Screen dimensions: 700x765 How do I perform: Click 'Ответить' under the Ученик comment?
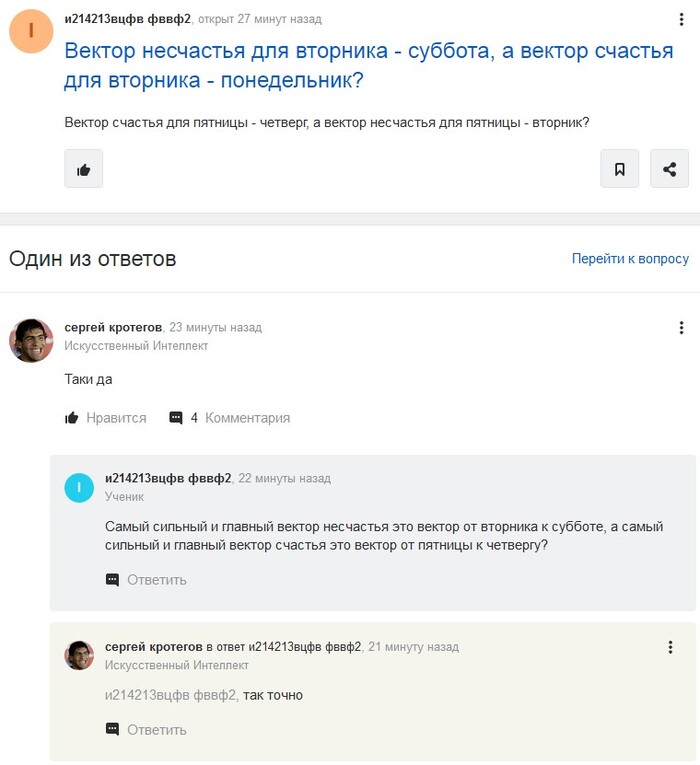click(146, 580)
